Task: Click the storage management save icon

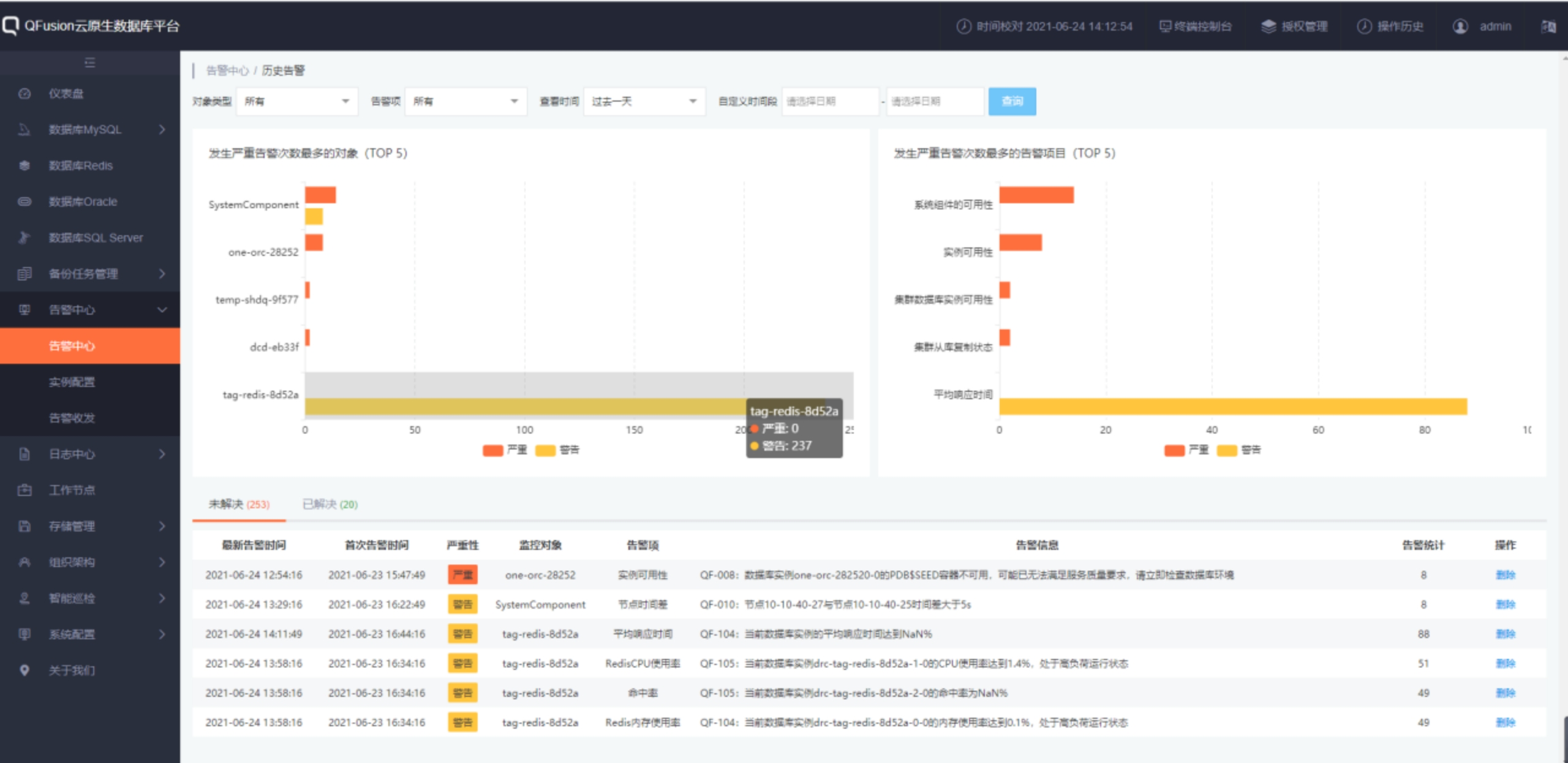Action: click(x=24, y=526)
